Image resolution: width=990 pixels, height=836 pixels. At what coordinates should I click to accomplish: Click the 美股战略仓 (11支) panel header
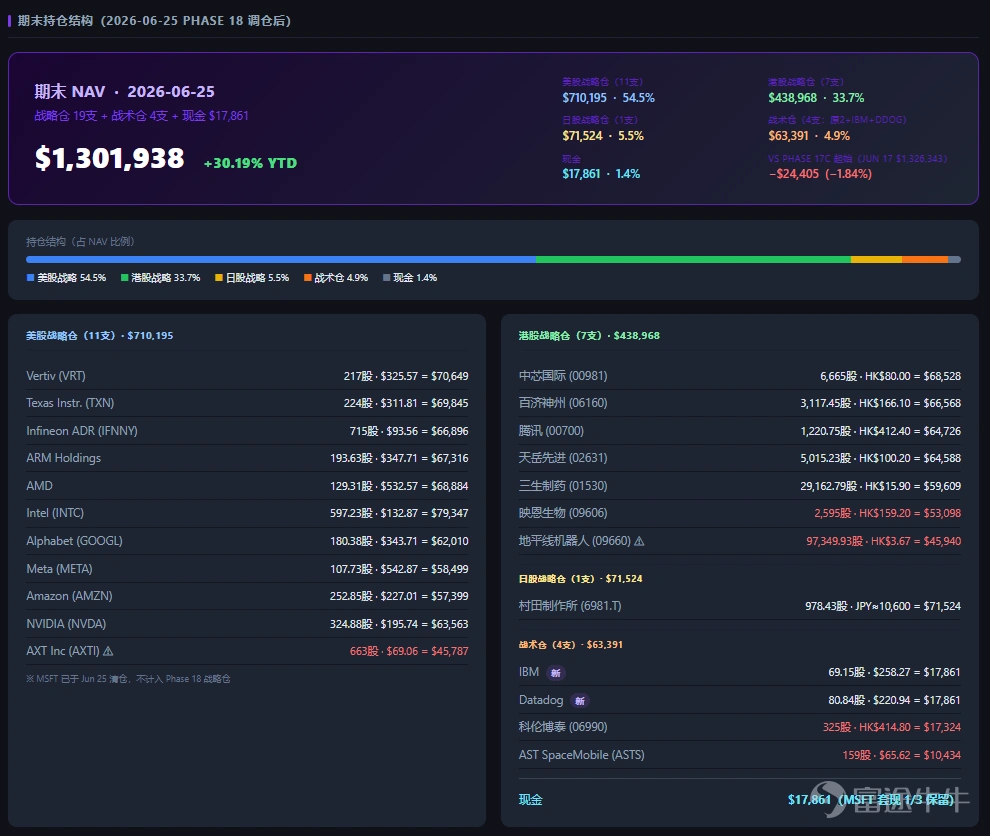pos(99,336)
